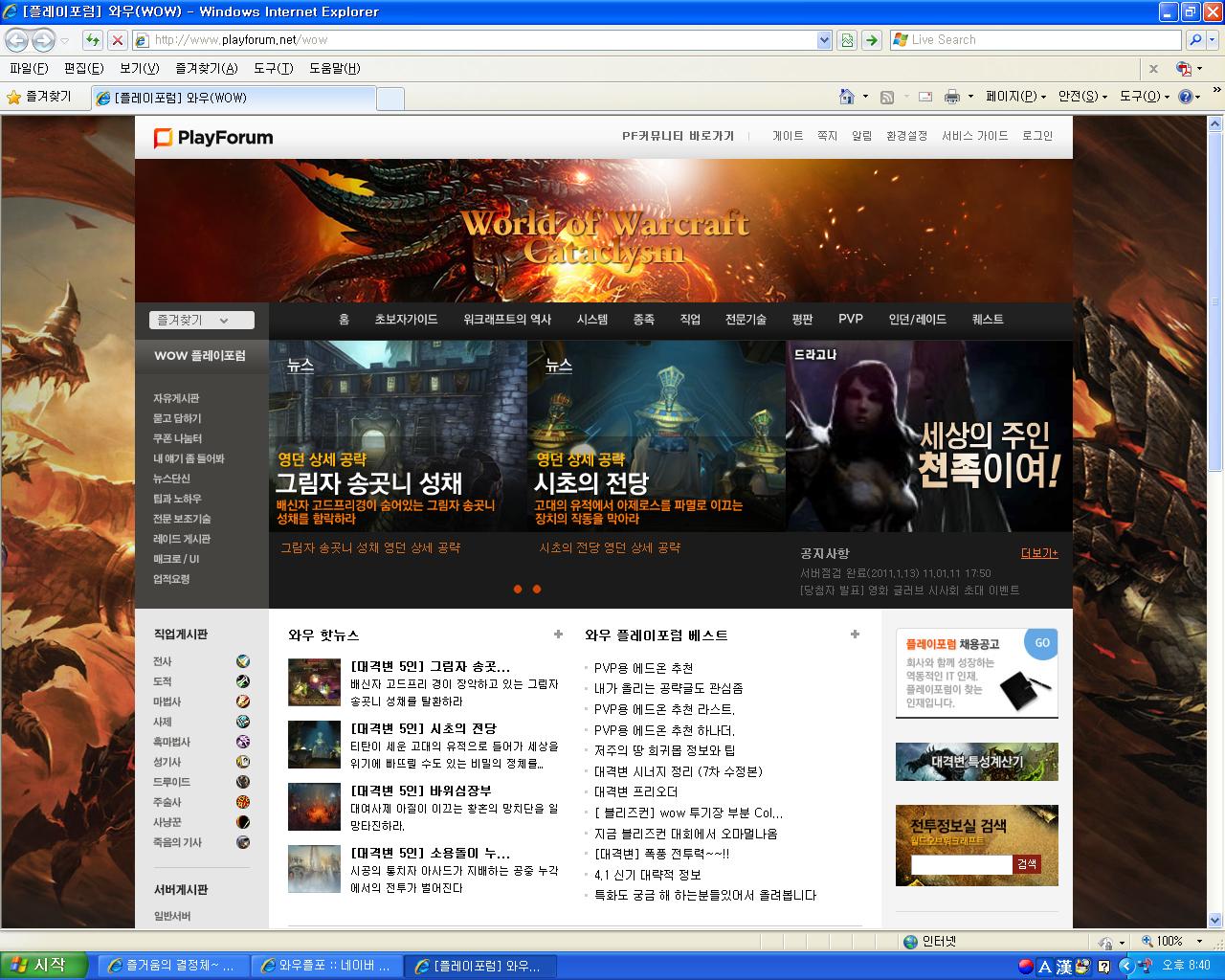
Task: Expand 와우 핫뉴스 with plus icon
Action: point(558,634)
